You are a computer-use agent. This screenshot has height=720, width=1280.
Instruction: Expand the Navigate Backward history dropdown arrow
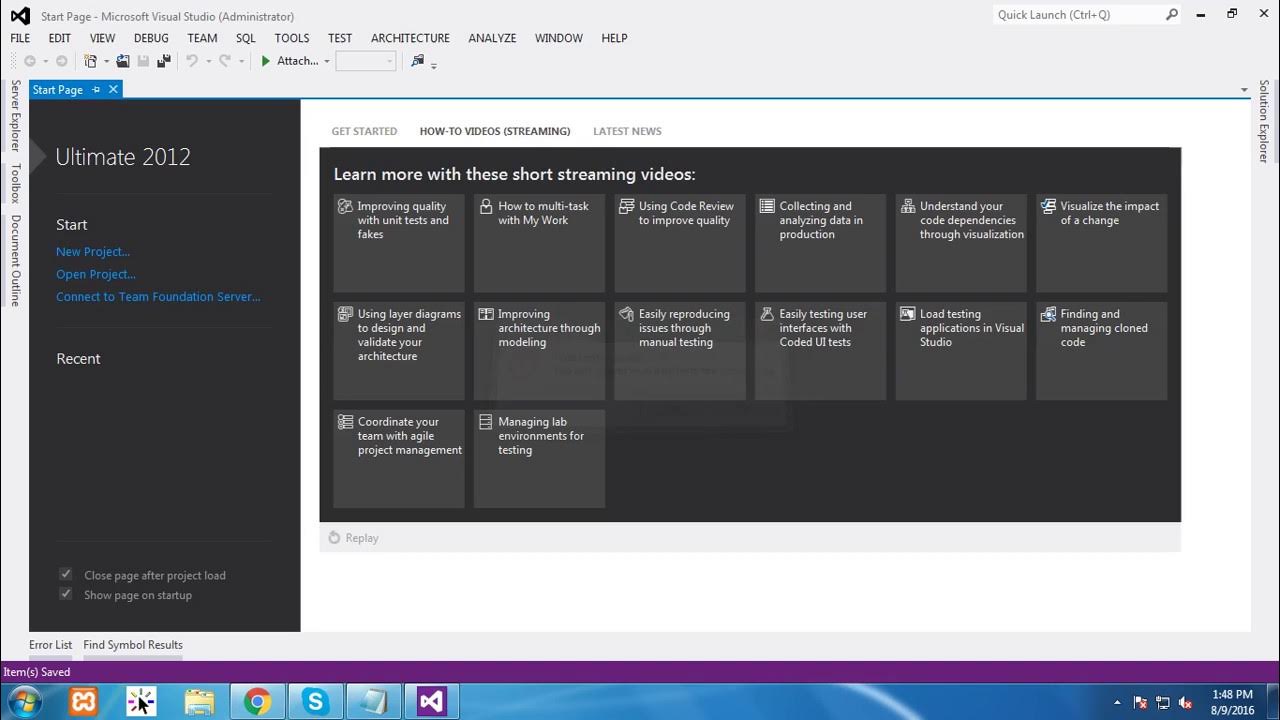[x=44, y=62]
